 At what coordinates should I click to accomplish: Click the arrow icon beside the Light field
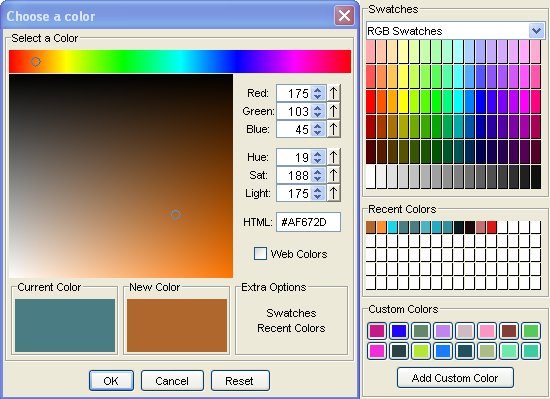tap(334, 193)
